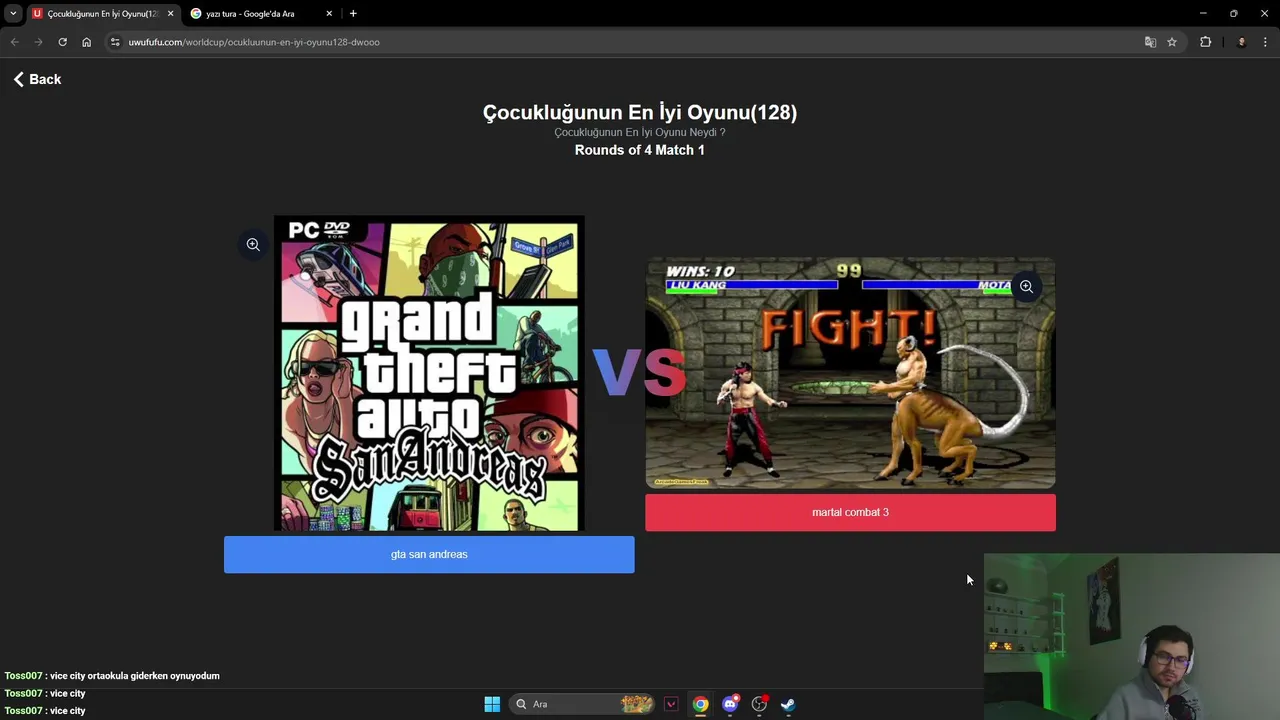The height and width of the screenshot is (720, 1280).
Task: Select the Mortal Kombat fight screenshot
Action: (x=850, y=373)
